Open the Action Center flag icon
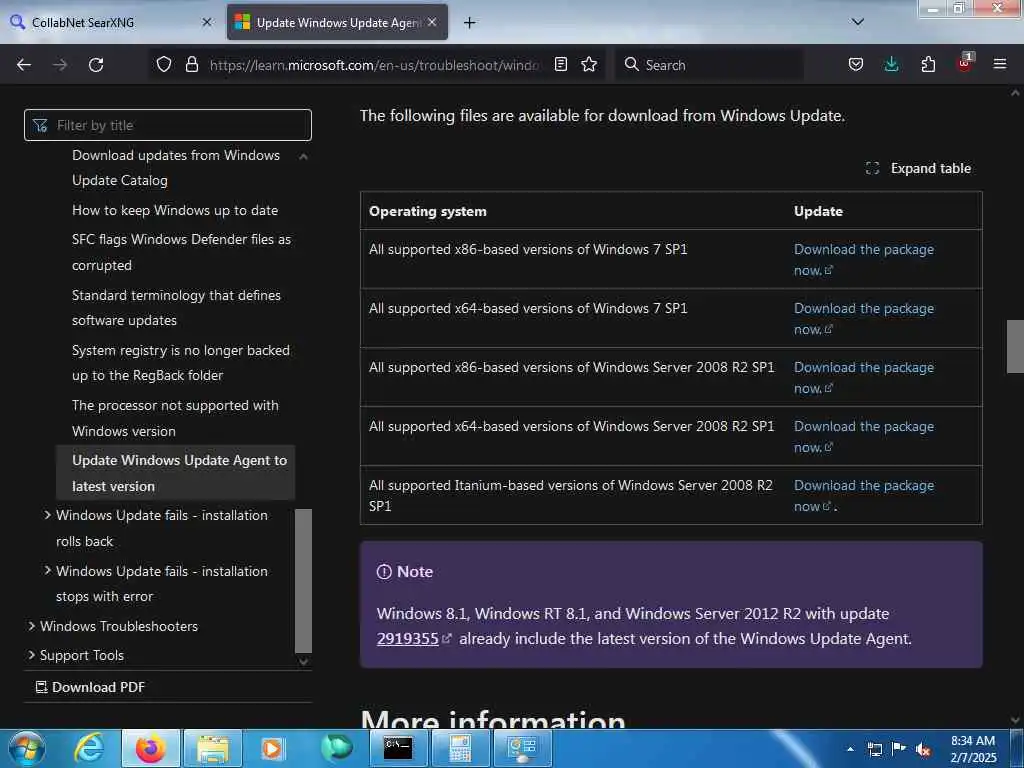 click(899, 749)
